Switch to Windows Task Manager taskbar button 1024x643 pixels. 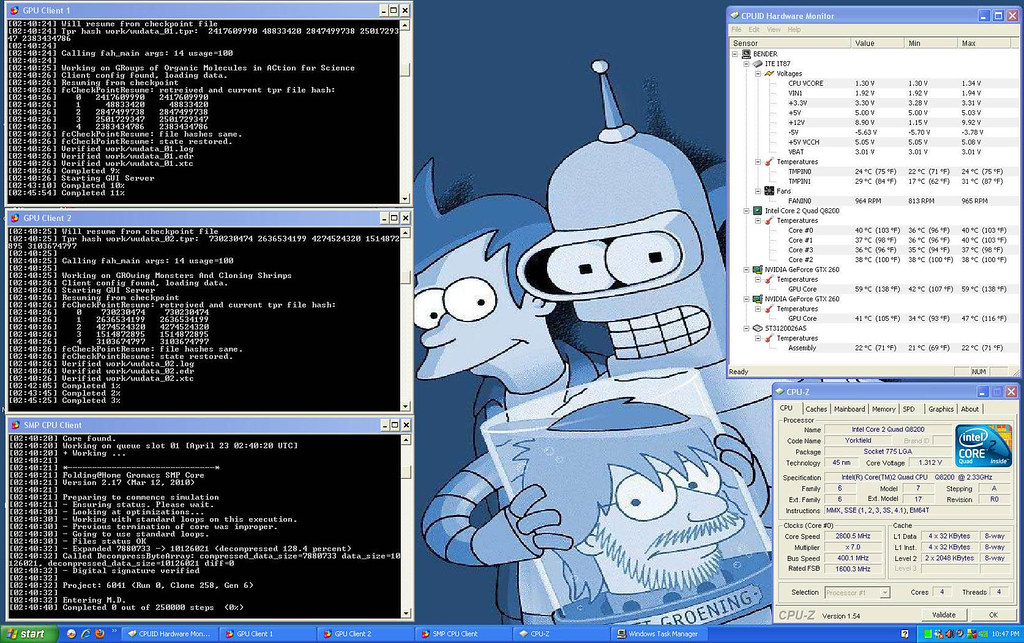tap(660, 634)
